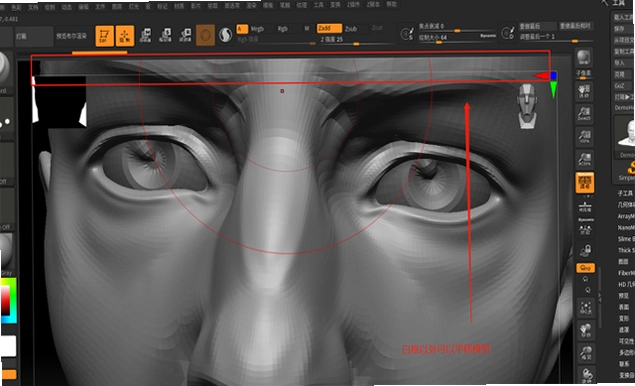Click the 预览布尔渲染 button
The width and height of the screenshot is (635, 386).
(71, 36)
